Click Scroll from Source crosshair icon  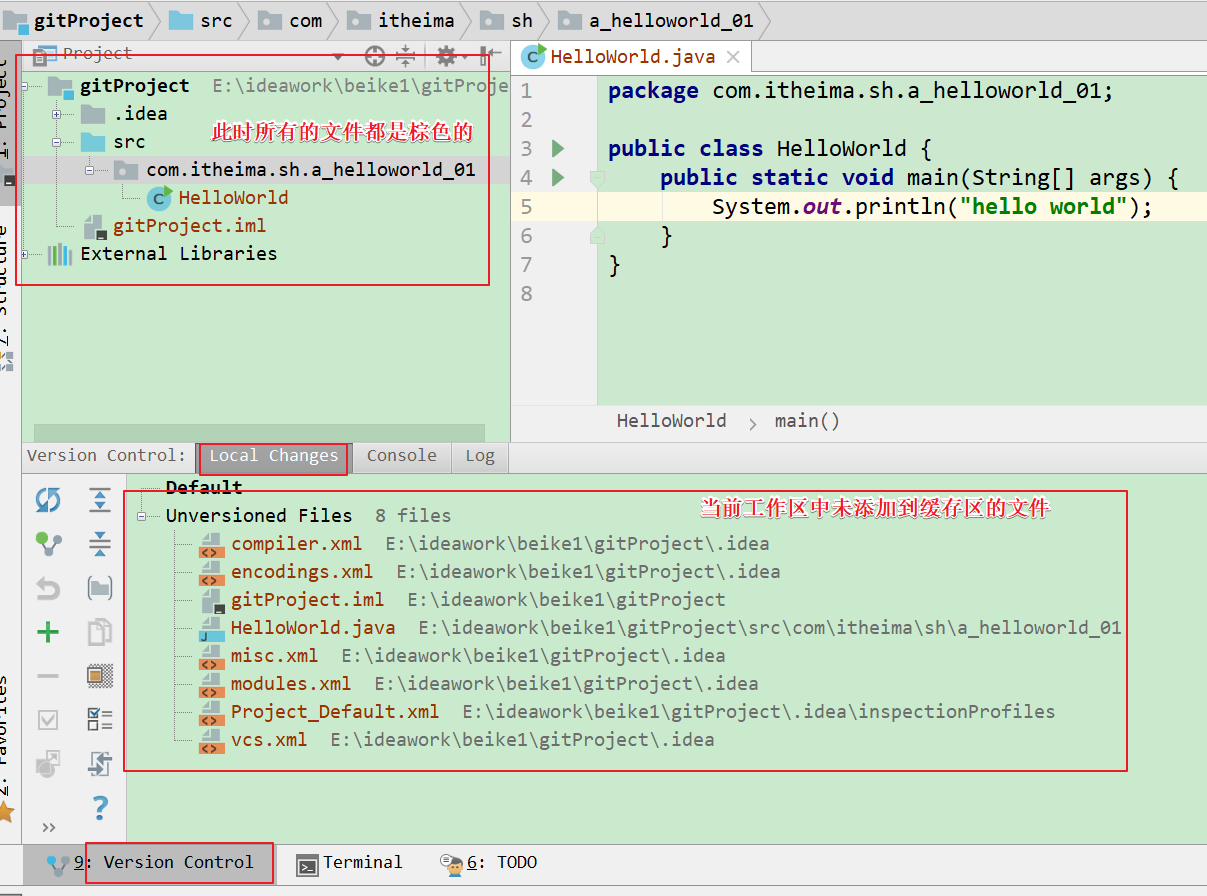(x=374, y=56)
